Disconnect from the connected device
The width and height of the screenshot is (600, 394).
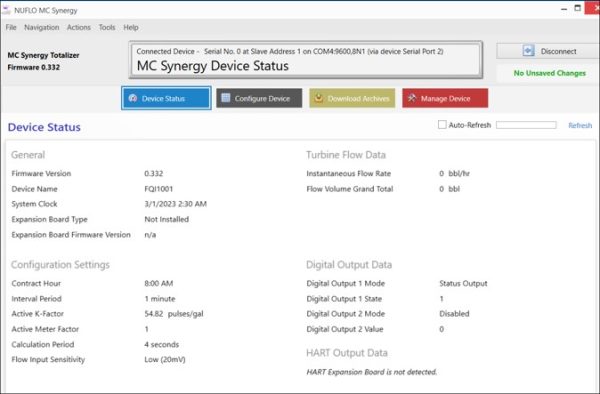click(548, 51)
